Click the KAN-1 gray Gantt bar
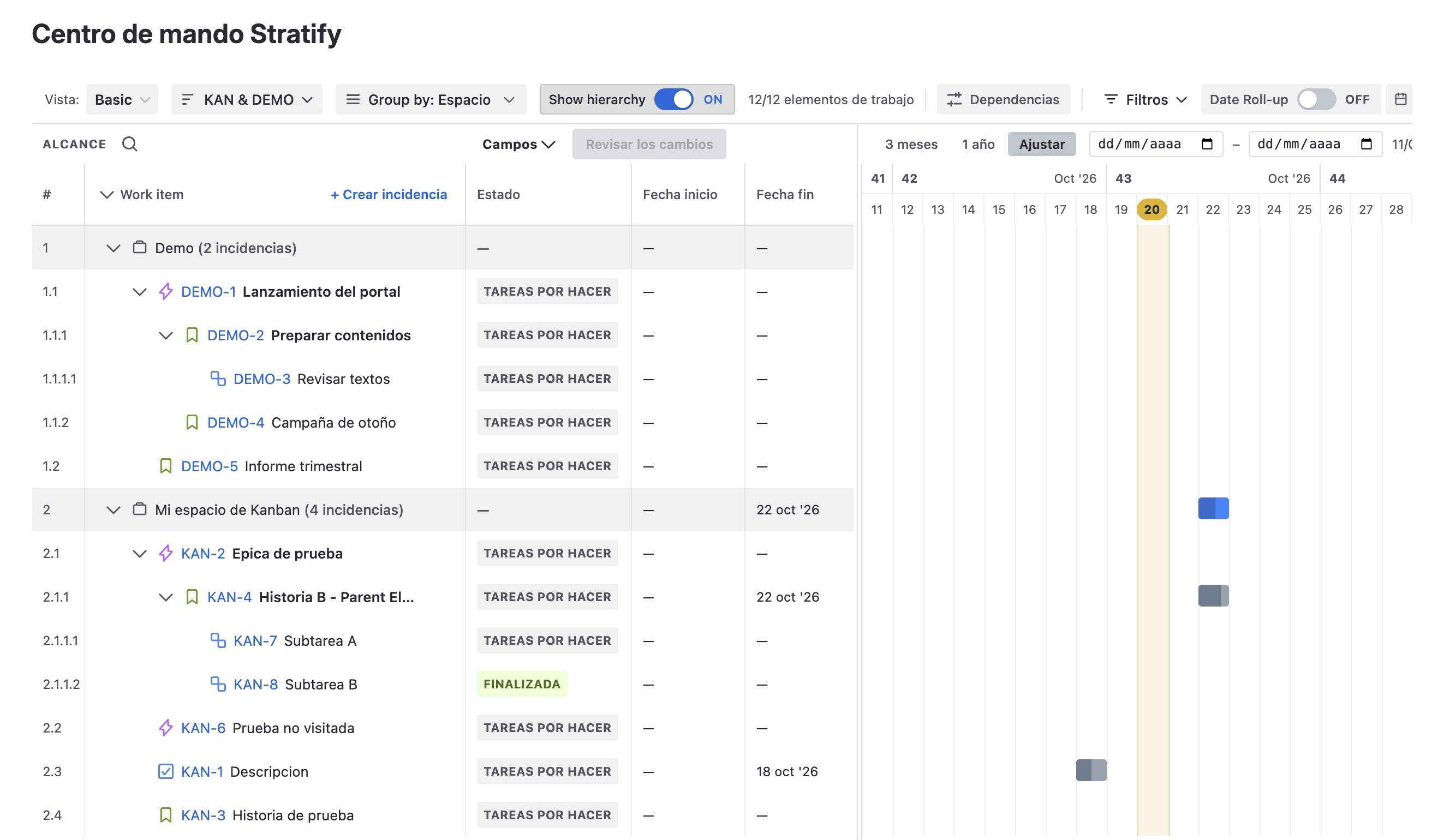Viewport: 1432px width, 840px height. click(x=1091, y=770)
